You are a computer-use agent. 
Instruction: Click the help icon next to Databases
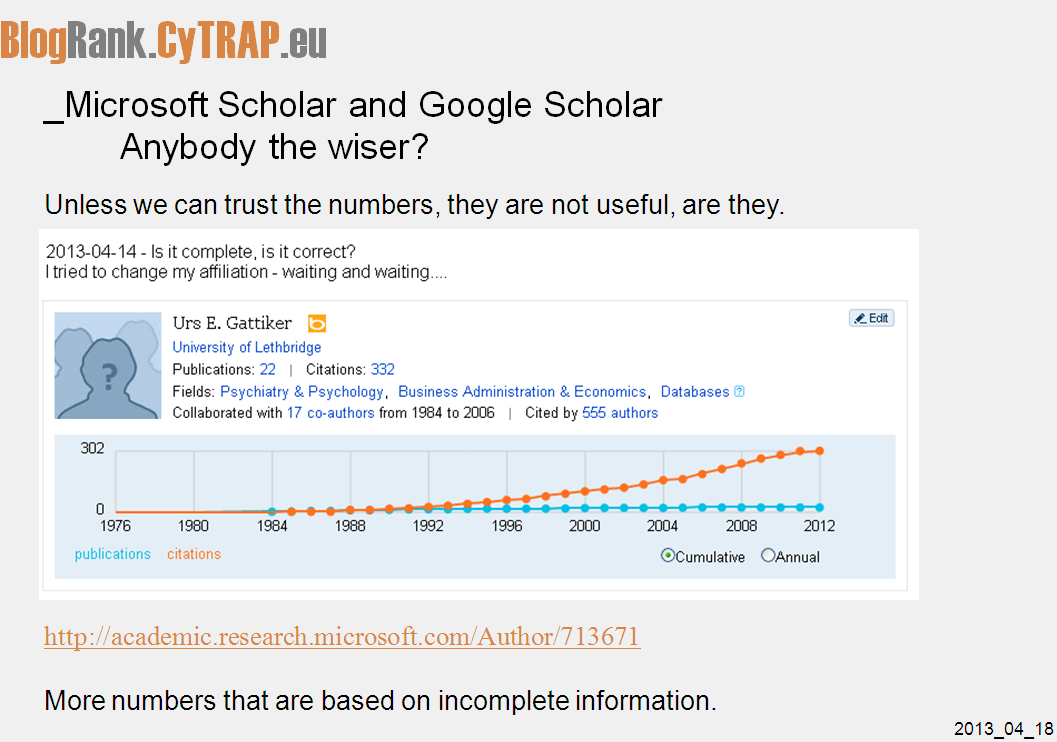tap(739, 392)
